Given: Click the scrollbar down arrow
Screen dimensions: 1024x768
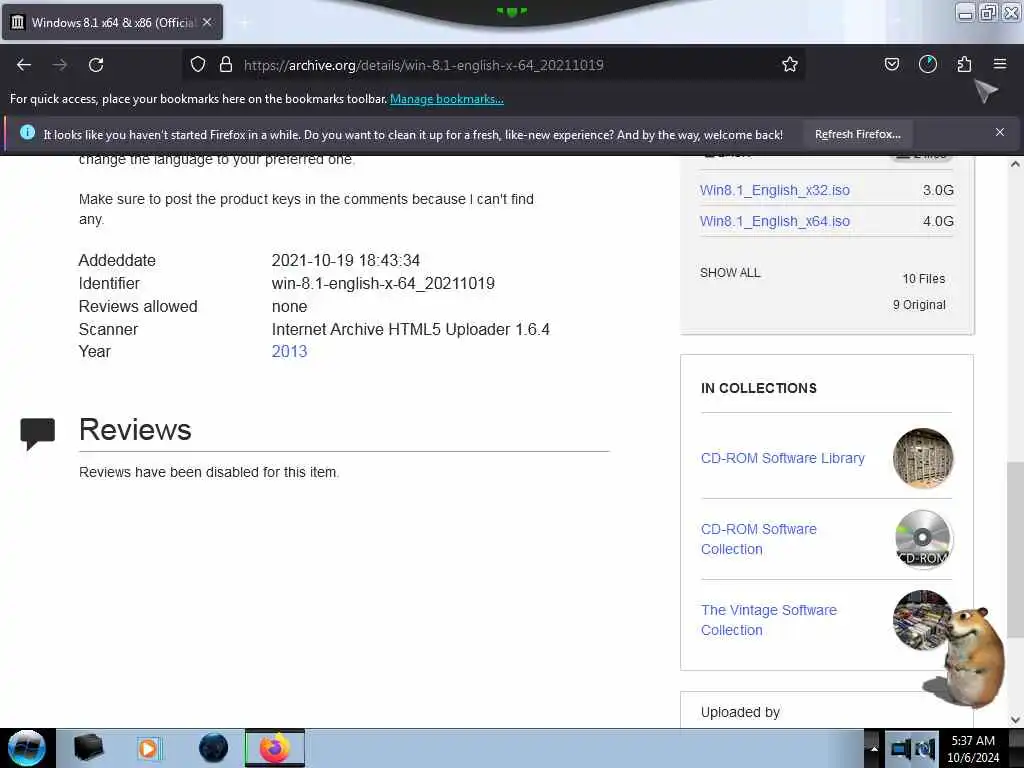Looking at the screenshot, I should [1015, 720].
